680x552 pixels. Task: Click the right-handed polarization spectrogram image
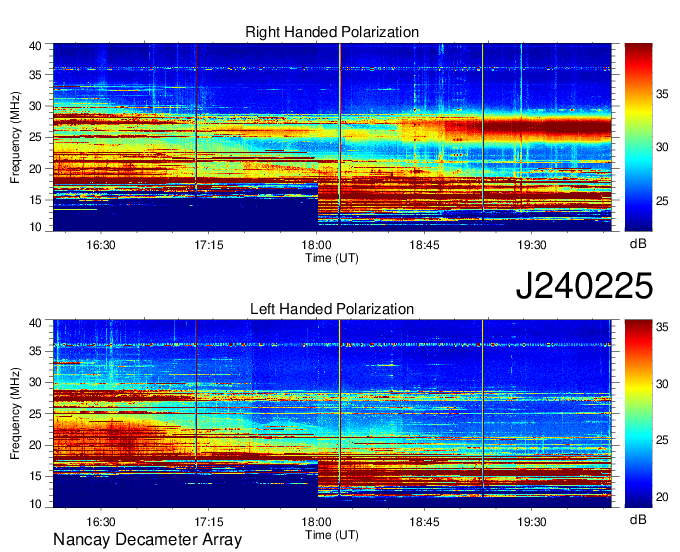332,137
